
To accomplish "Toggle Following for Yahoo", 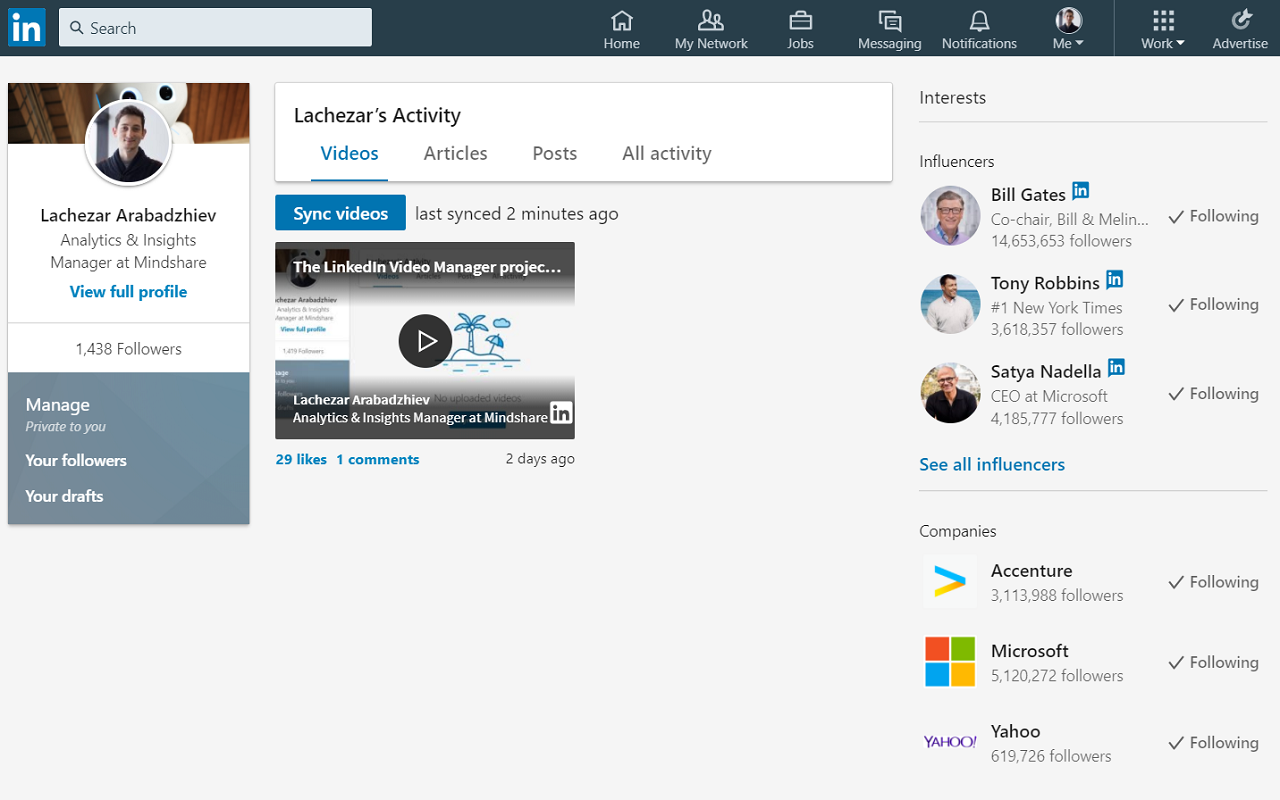I will pyautogui.click(x=1213, y=742).
